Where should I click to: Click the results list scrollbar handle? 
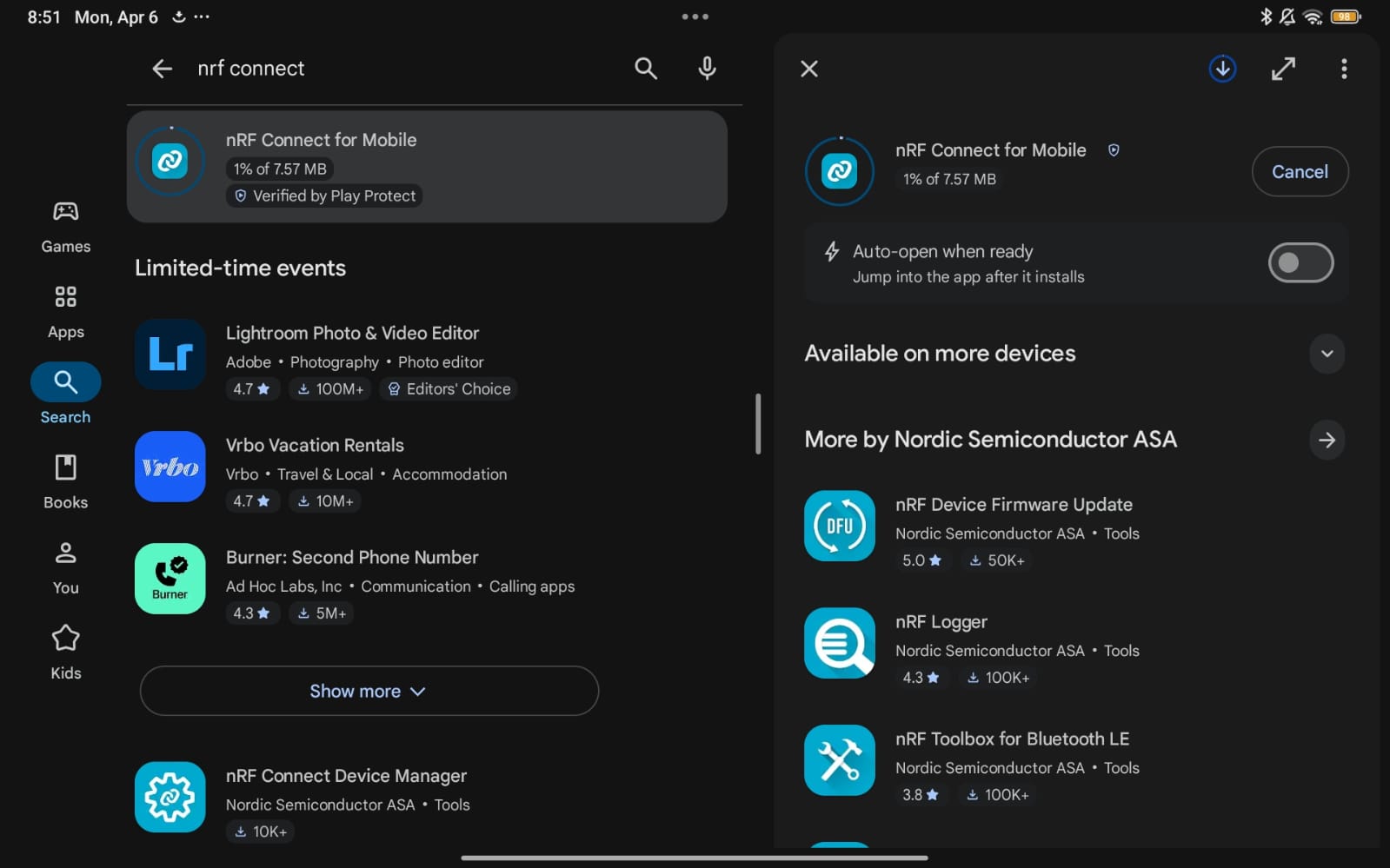click(758, 424)
